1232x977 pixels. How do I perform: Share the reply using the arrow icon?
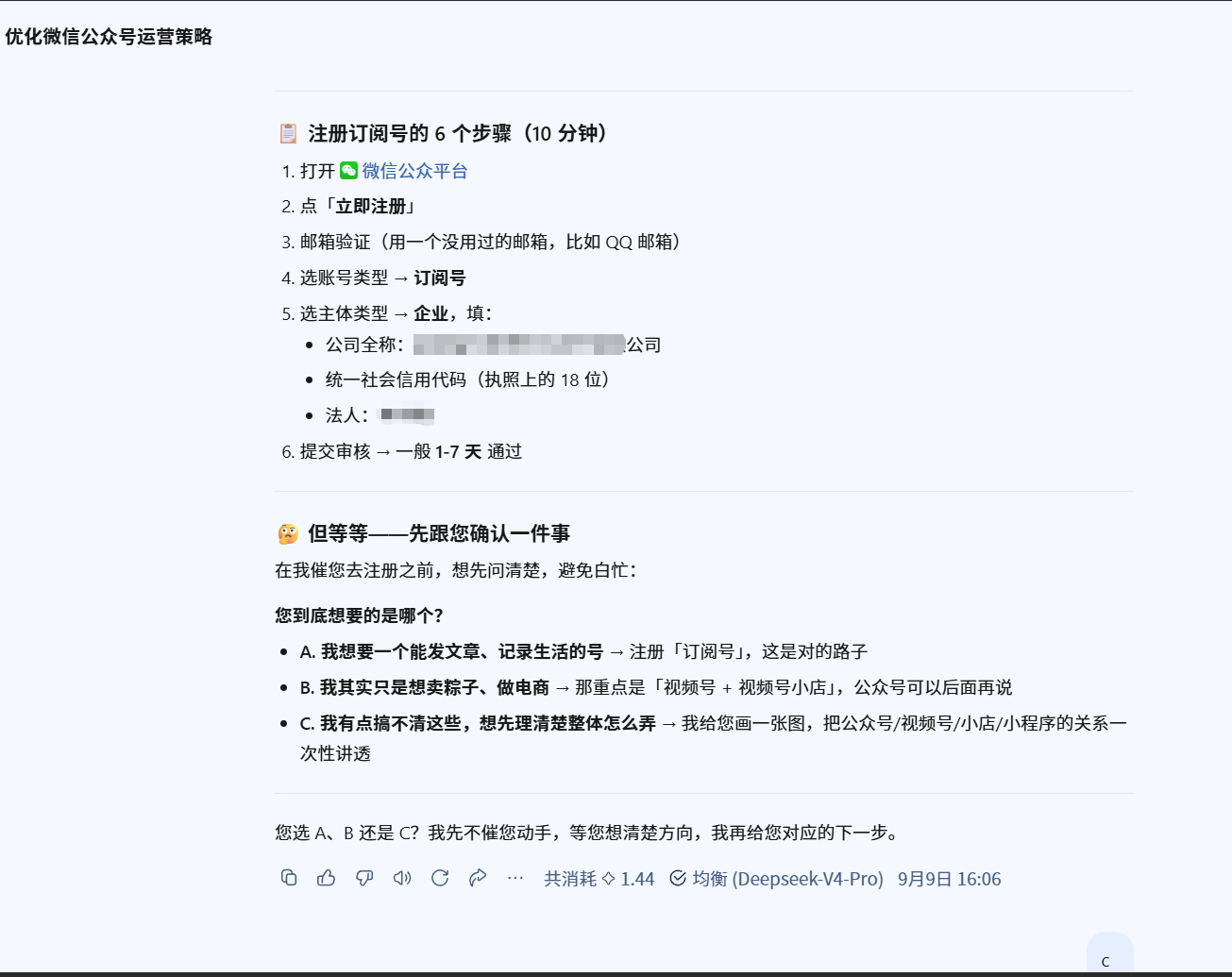478,878
